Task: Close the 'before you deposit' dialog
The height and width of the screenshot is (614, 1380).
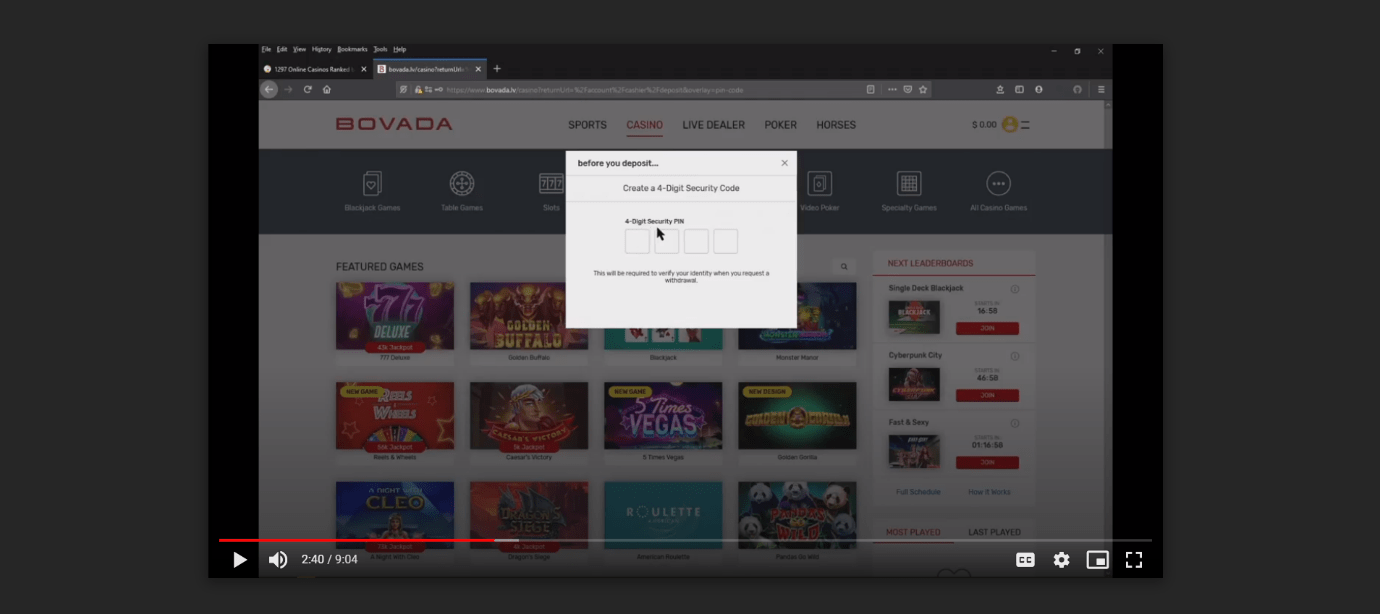Action: coord(784,163)
